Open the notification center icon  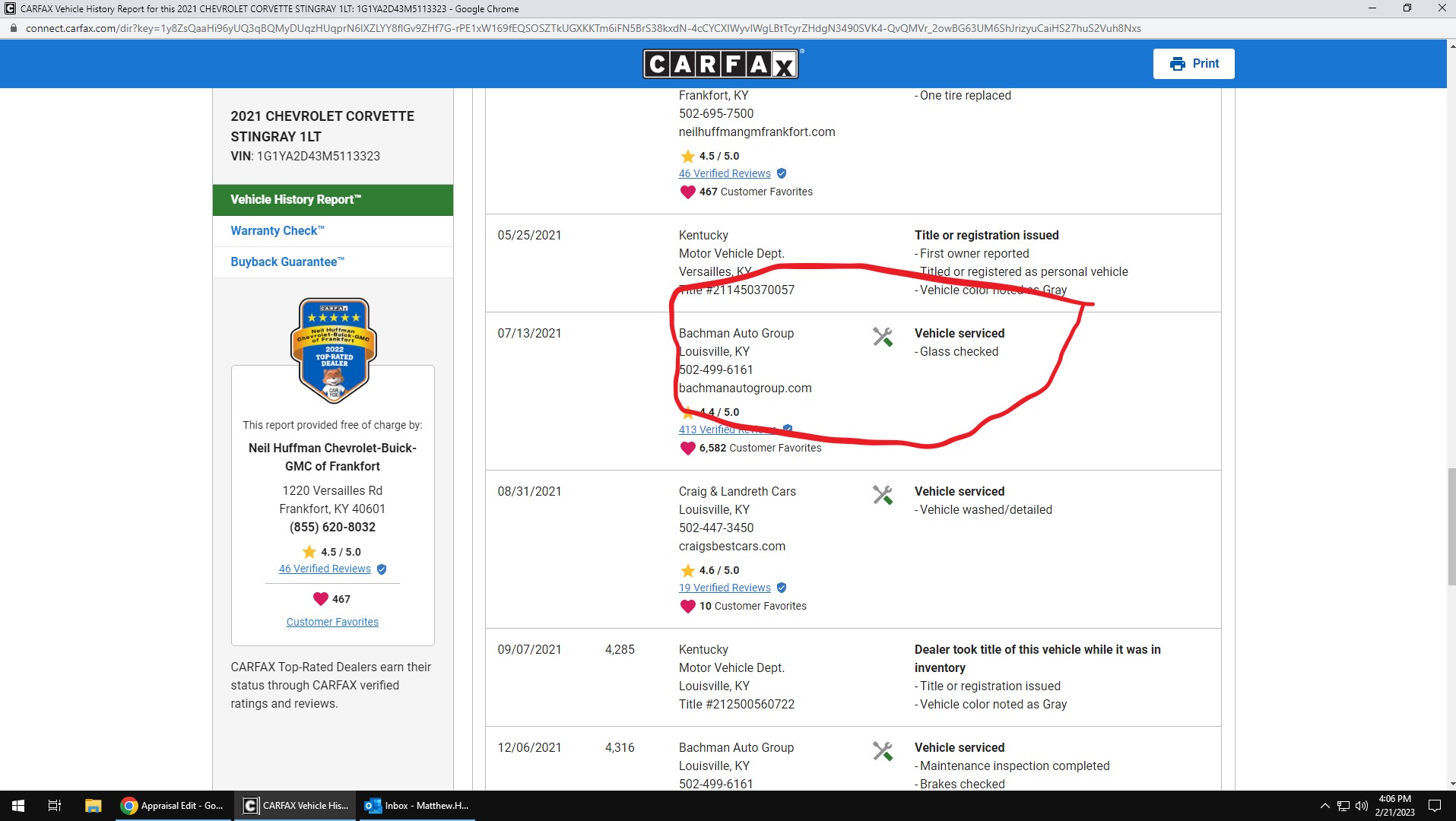tap(1435, 806)
